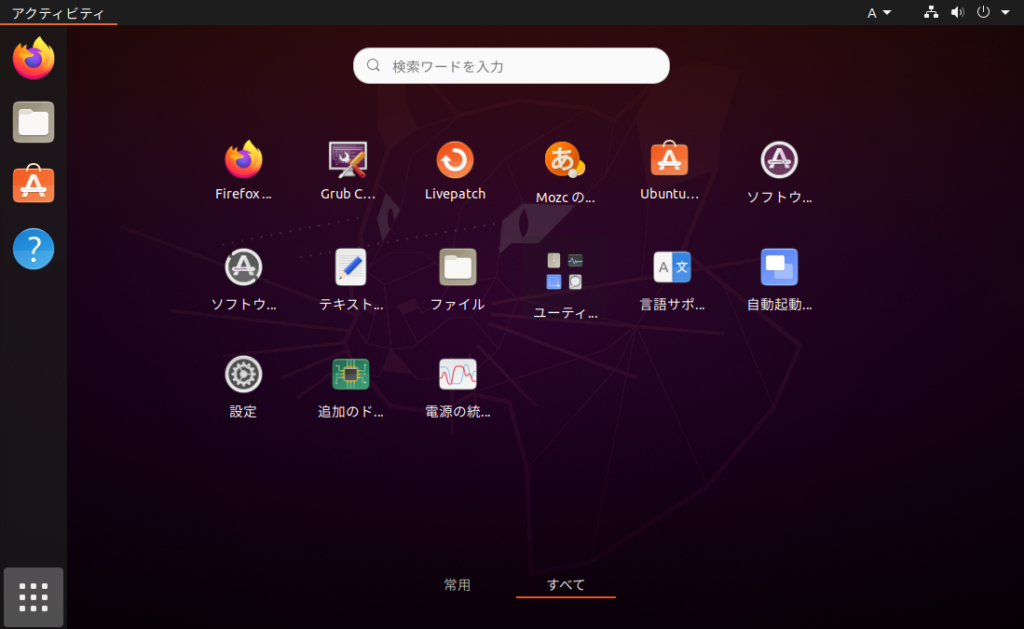Click the power icon in top bar

tap(983, 12)
